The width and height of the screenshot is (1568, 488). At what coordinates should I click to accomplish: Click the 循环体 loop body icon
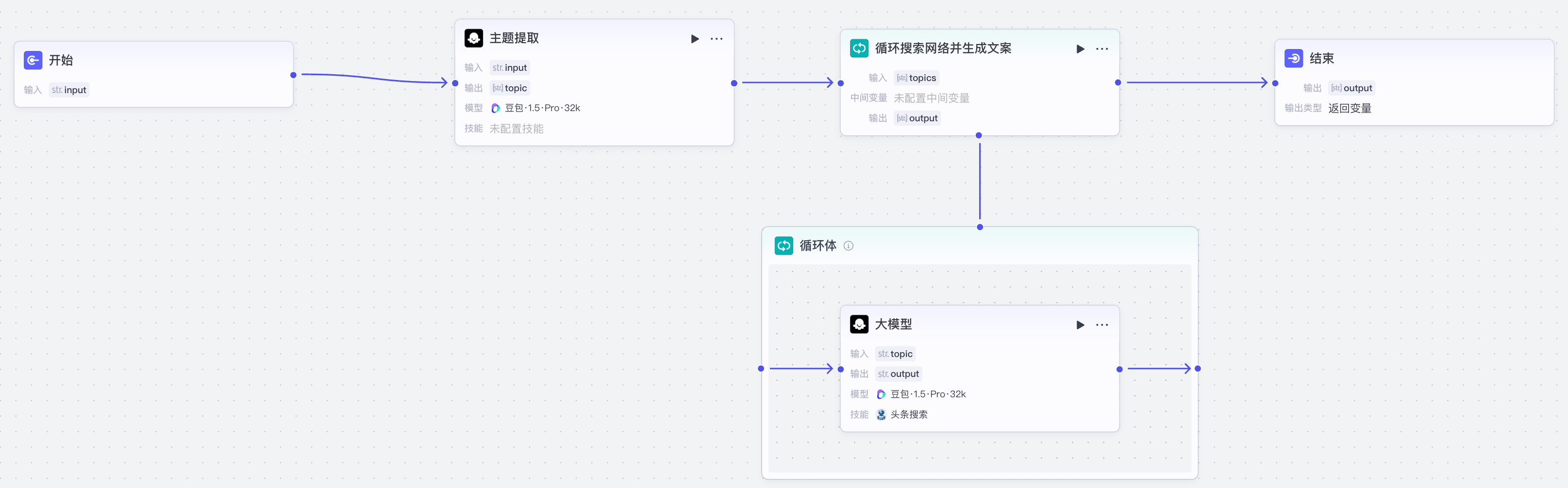pos(784,246)
